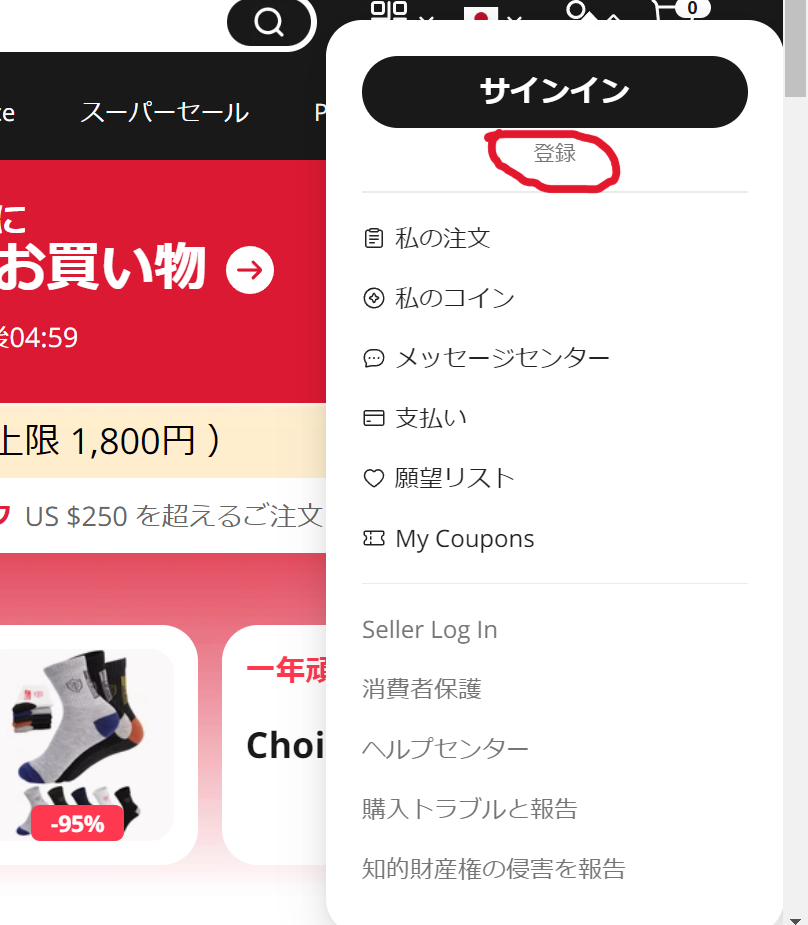Open メッセージセンター menu entry
The width and height of the screenshot is (808, 925).
tap(486, 358)
